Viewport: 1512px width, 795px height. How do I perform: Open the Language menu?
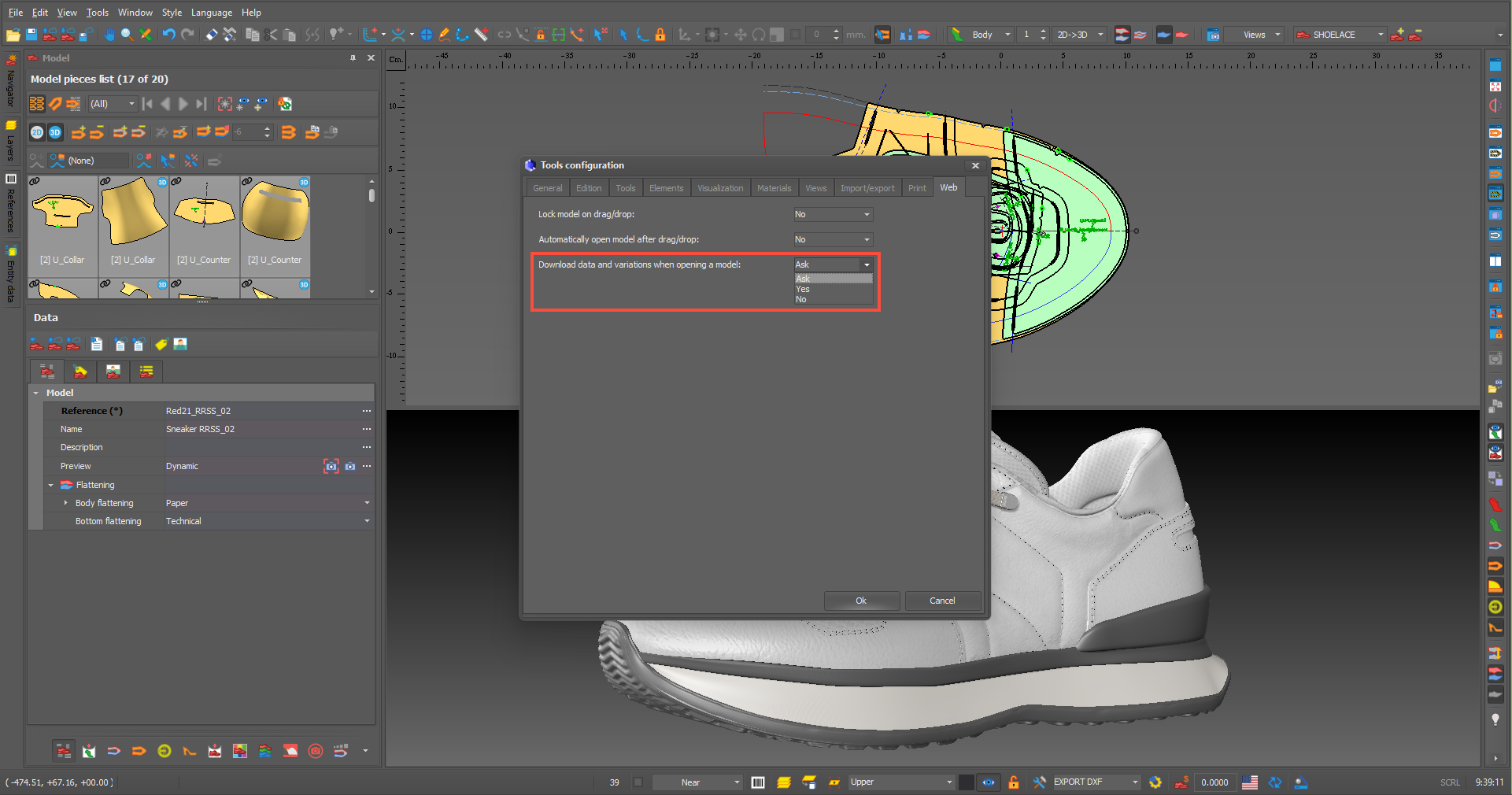tap(211, 13)
